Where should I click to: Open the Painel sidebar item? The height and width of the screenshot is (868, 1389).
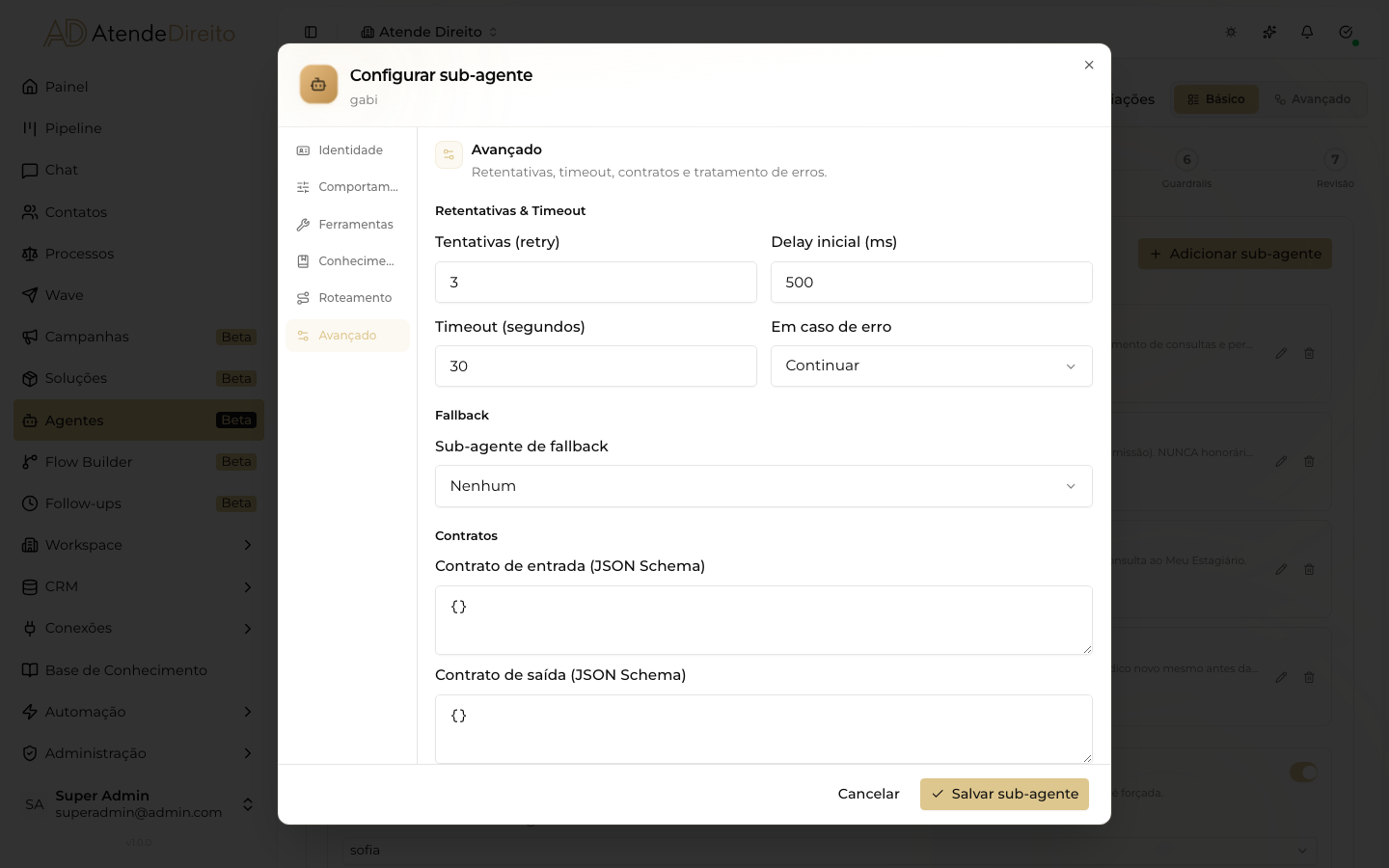point(138,87)
